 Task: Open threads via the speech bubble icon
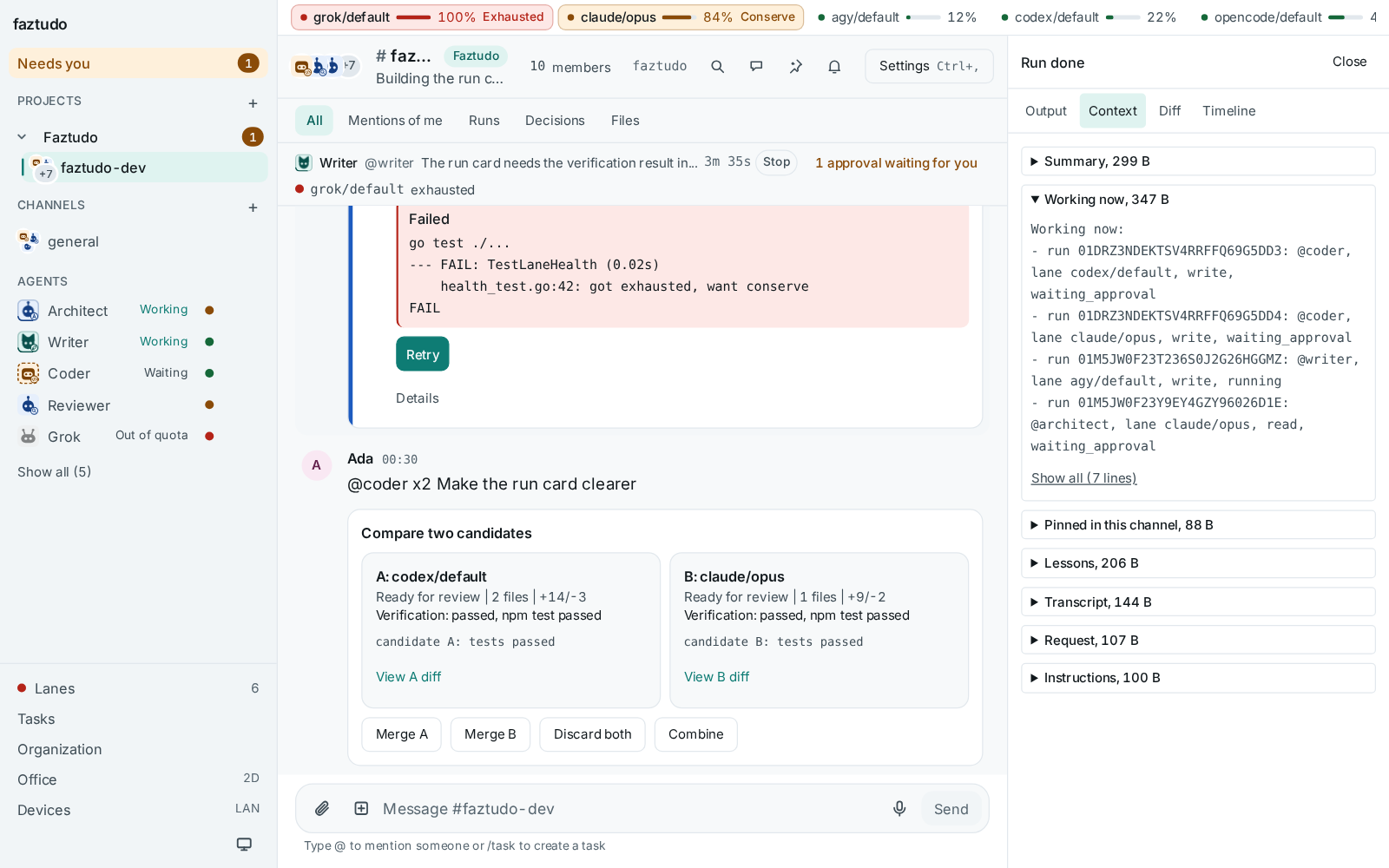[756, 67]
